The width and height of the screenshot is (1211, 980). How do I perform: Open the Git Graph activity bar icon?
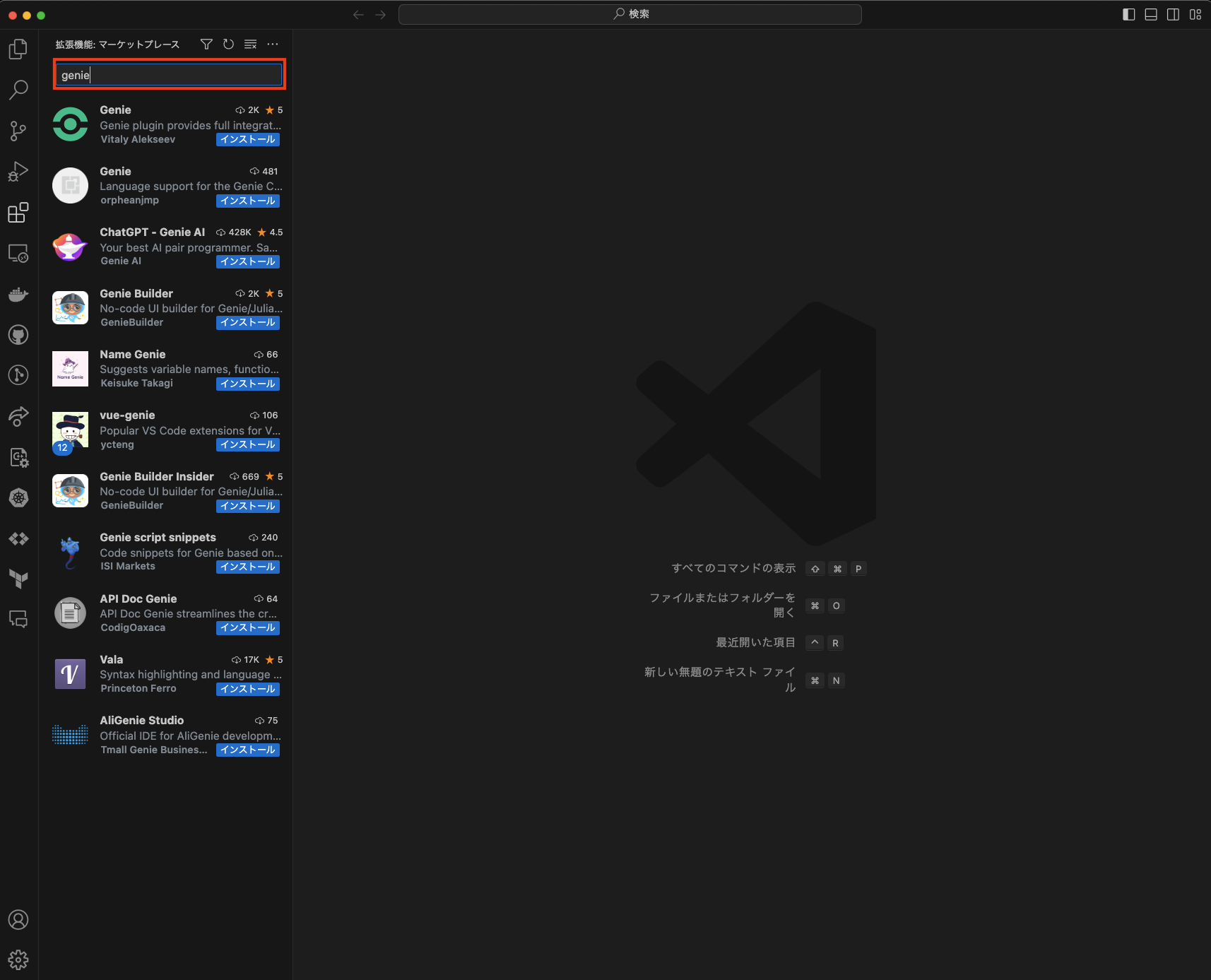pos(18,375)
